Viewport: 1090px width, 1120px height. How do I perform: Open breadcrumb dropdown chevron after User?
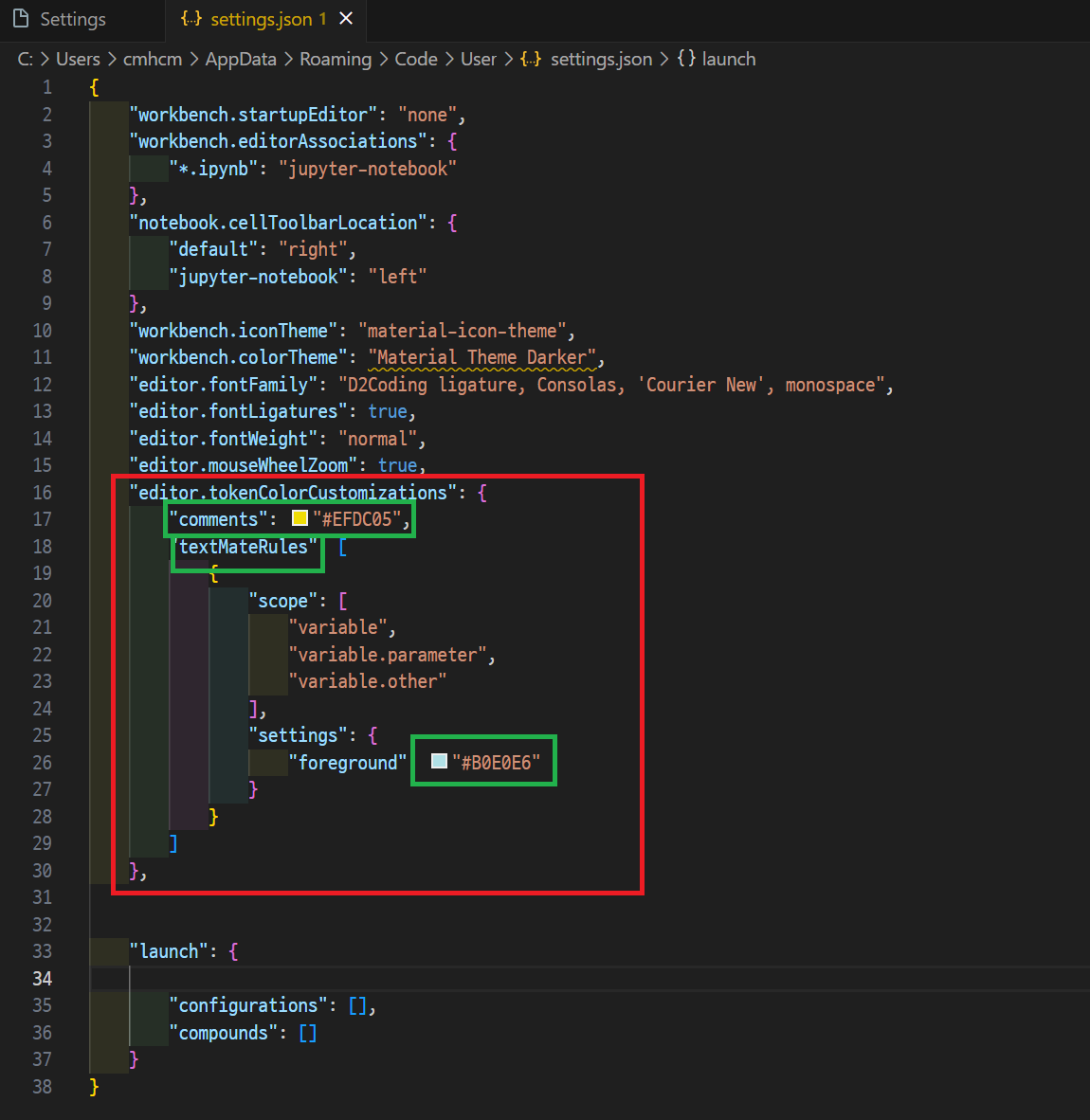507,59
